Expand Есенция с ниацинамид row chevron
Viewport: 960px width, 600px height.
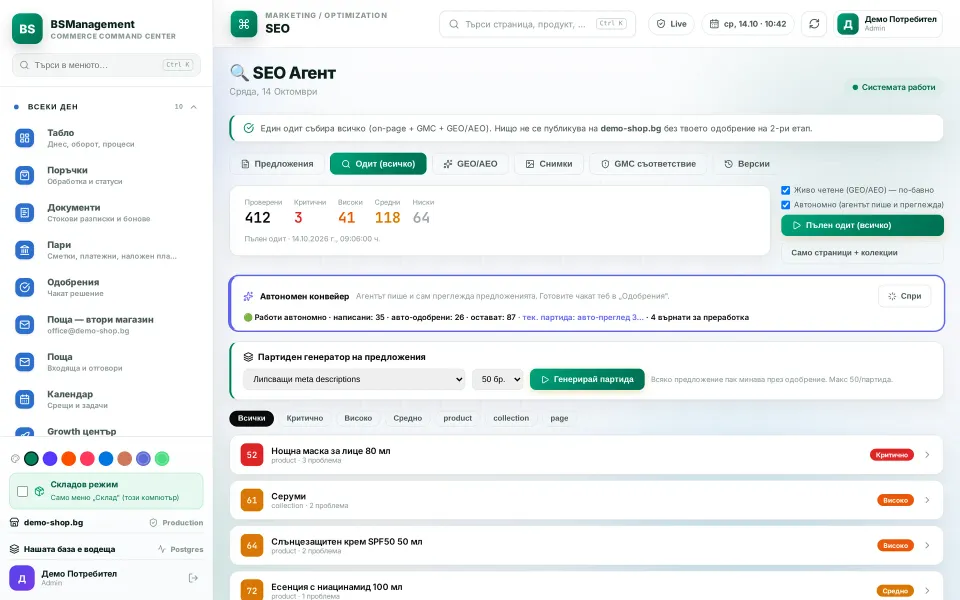click(927, 591)
